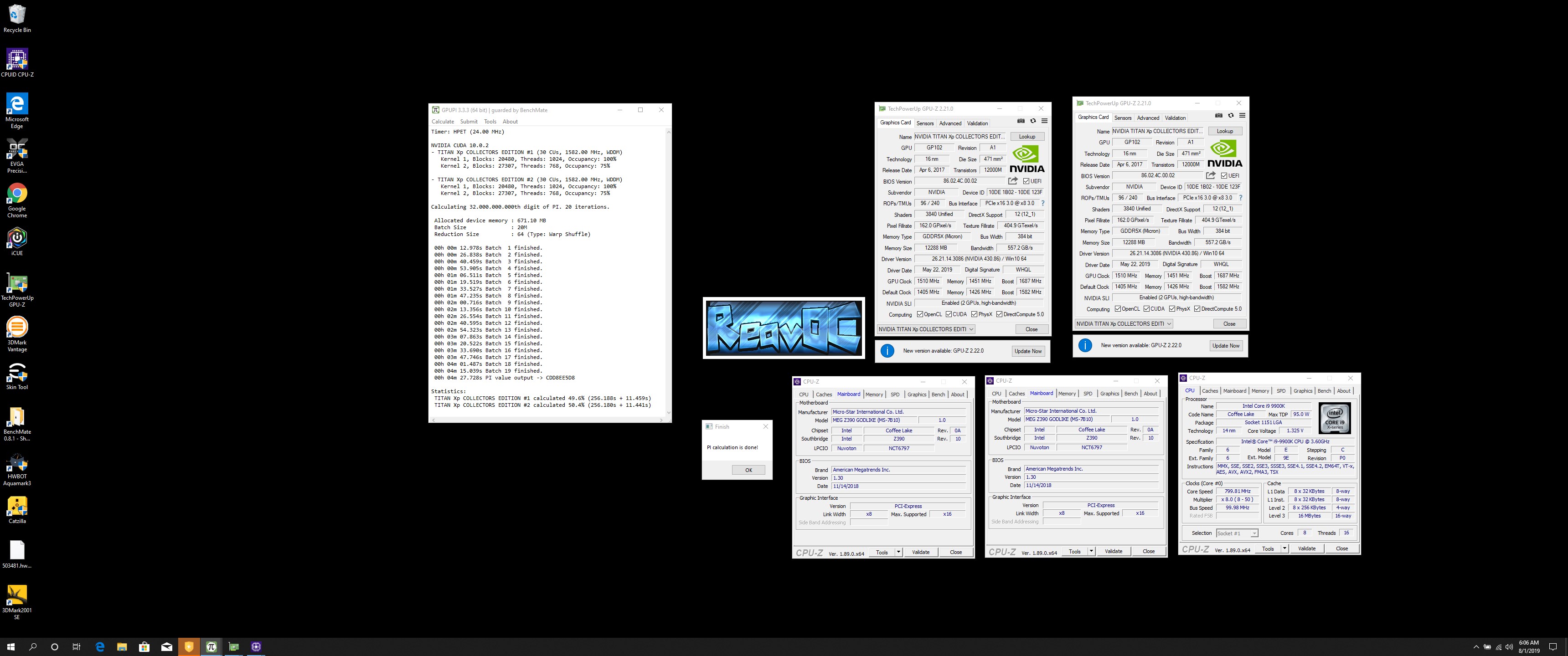This screenshot has height=656, width=1568.
Task: Click Tools button in leftmost CPU-Z window
Action: [882, 552]
